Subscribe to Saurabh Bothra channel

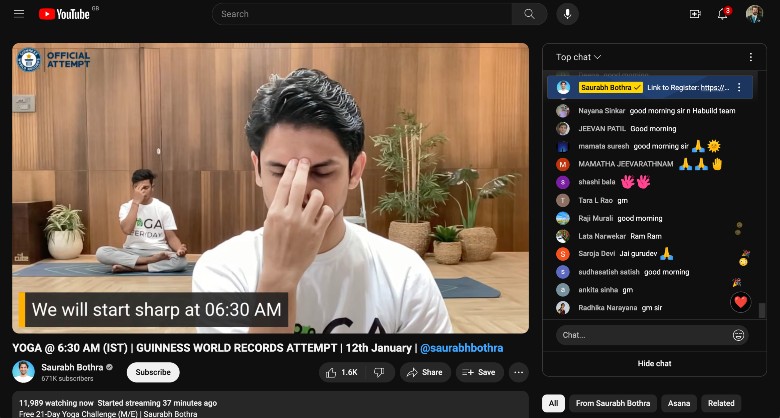(x=153, y=372)
